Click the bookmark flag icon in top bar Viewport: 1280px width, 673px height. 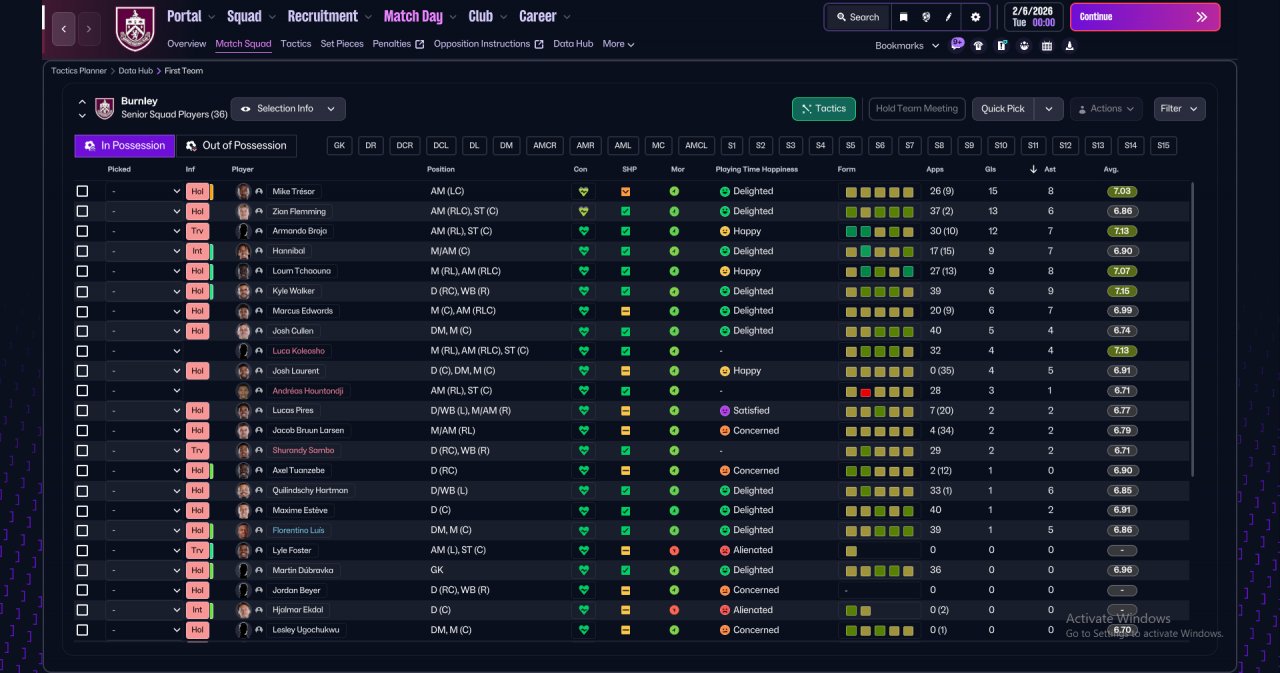coord(904,17)
